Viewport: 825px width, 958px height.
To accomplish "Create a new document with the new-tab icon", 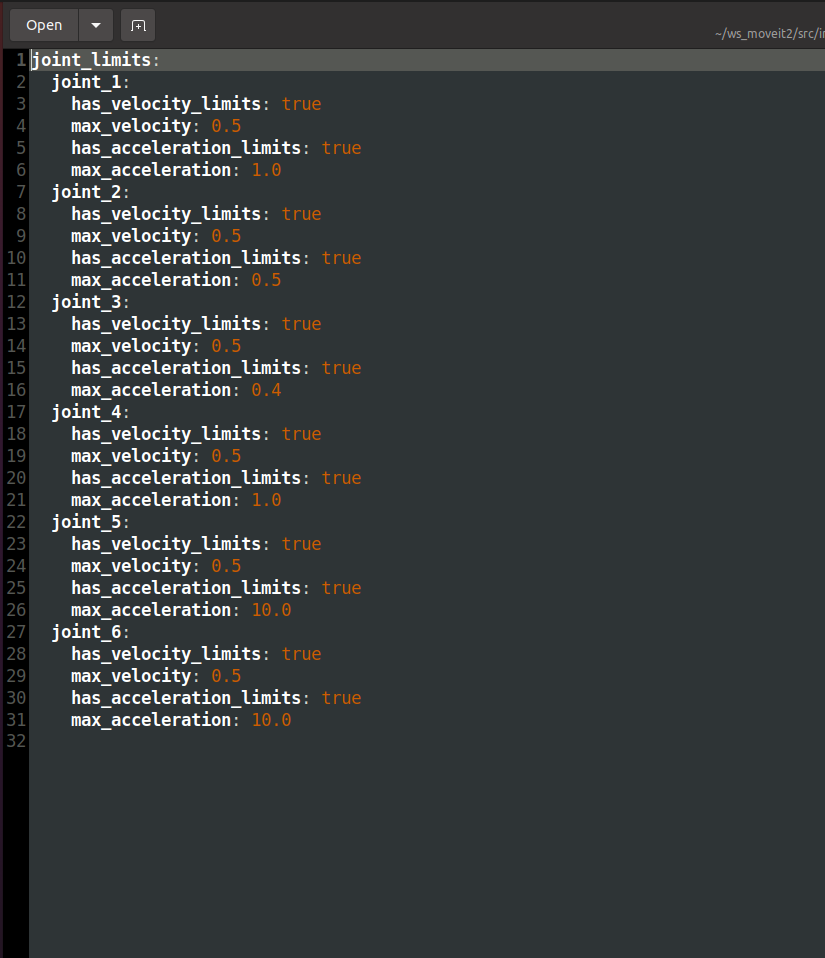I will pyautogui.click(x=137, y=24).
